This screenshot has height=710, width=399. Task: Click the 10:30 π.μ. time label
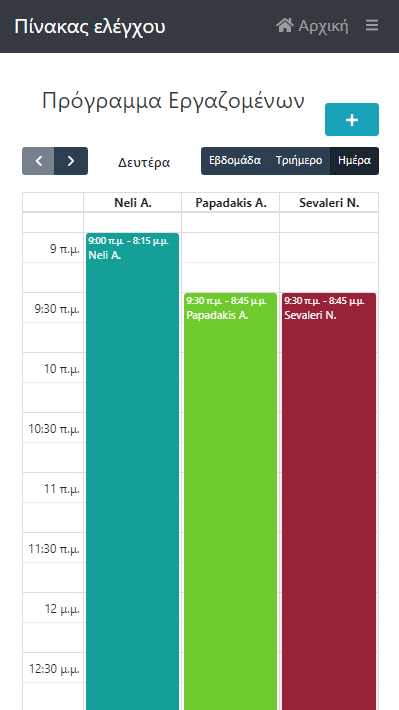click(54, 428)
